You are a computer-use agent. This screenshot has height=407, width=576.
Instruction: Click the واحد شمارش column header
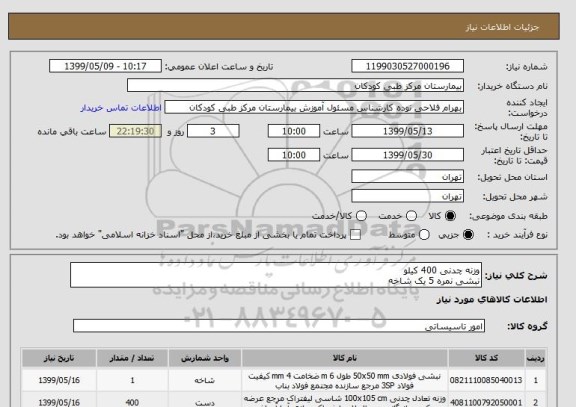(205, 358)
